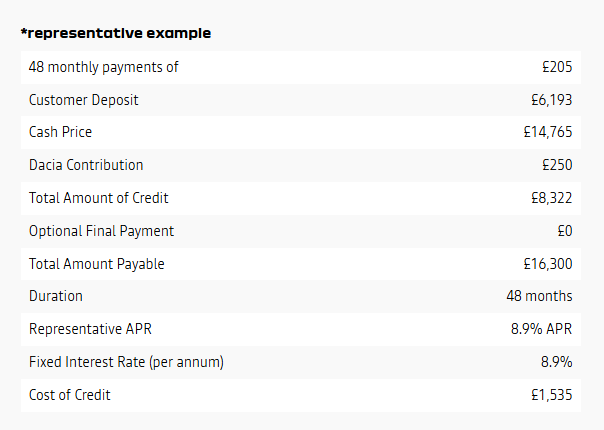Select the Fixed Interest Rate (per annum) label
Viewport: 604px width, 430px height.
point(126,362)
